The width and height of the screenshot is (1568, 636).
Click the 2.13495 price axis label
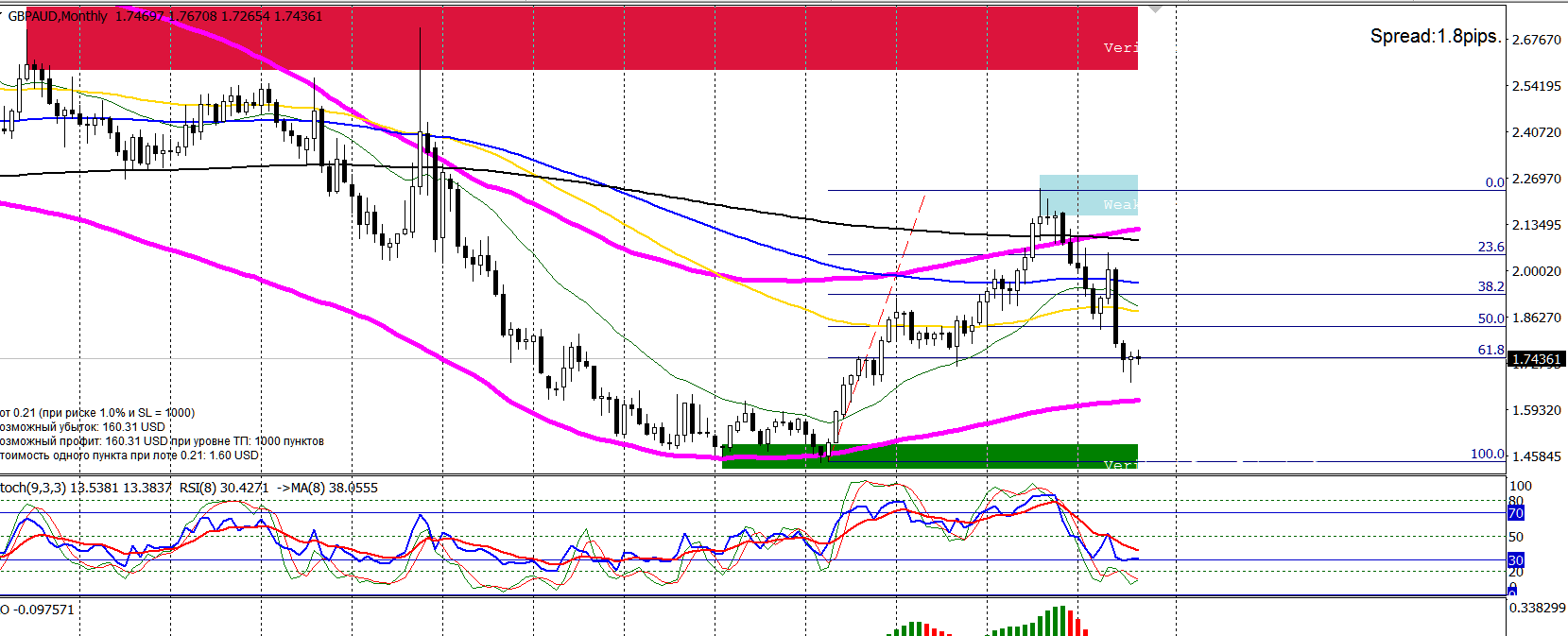pyautogui.click(x=1537, y=225)
